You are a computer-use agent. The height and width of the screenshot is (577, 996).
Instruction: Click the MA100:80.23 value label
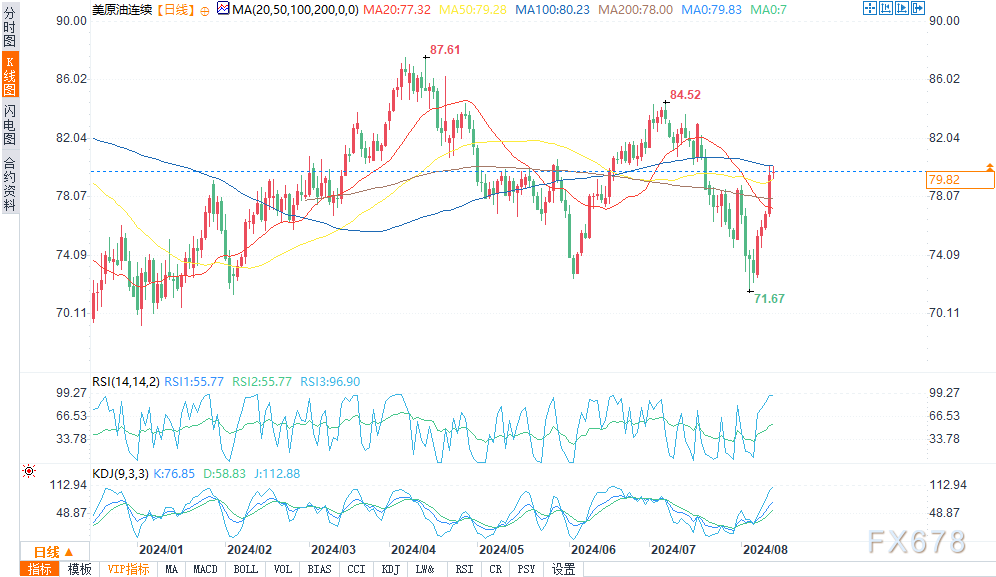pos(552,10)
